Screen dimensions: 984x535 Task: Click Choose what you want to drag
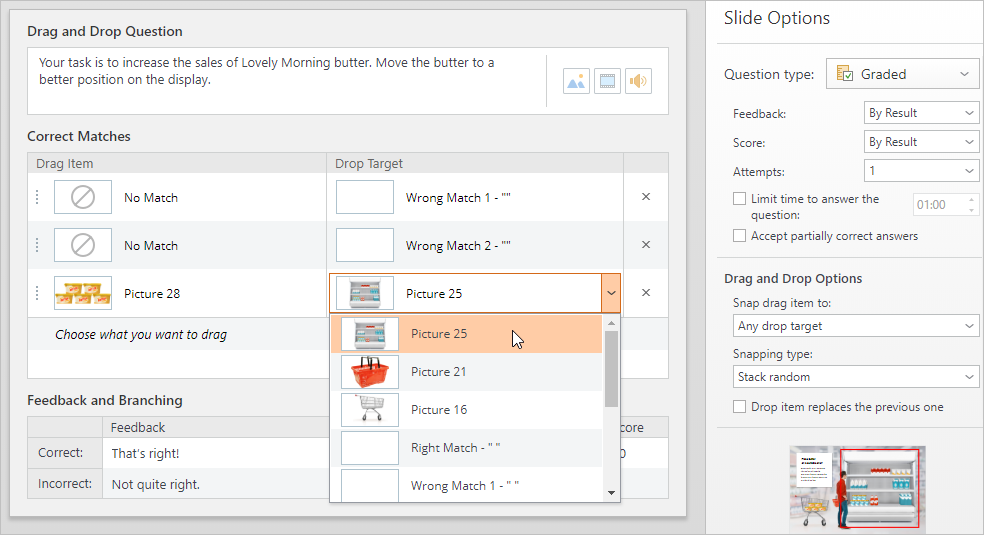click(x=141, y=335)
